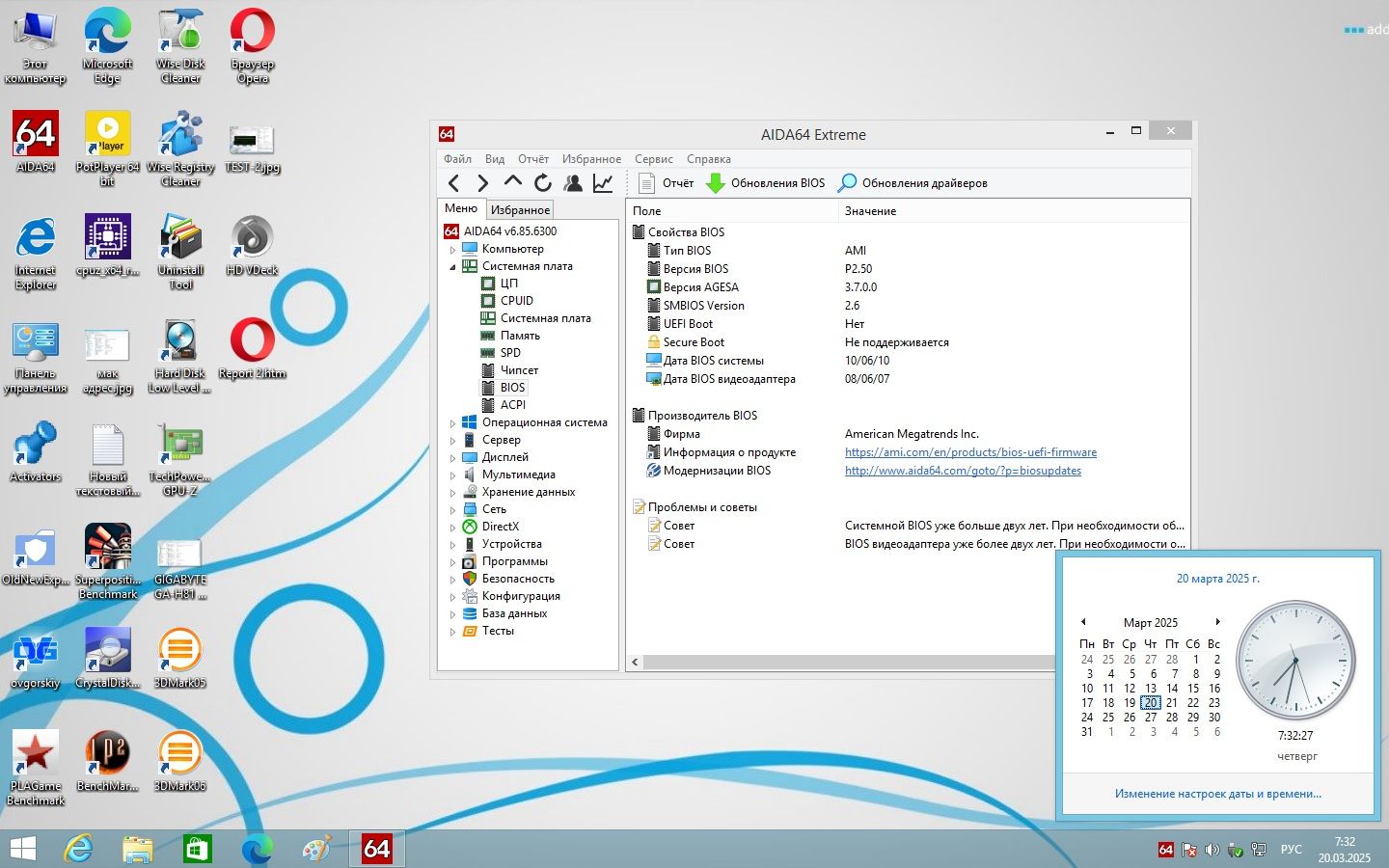Open the Справка menu
Image resolution: width=1389 pixels, height=868 pixels.
point(709,159)
